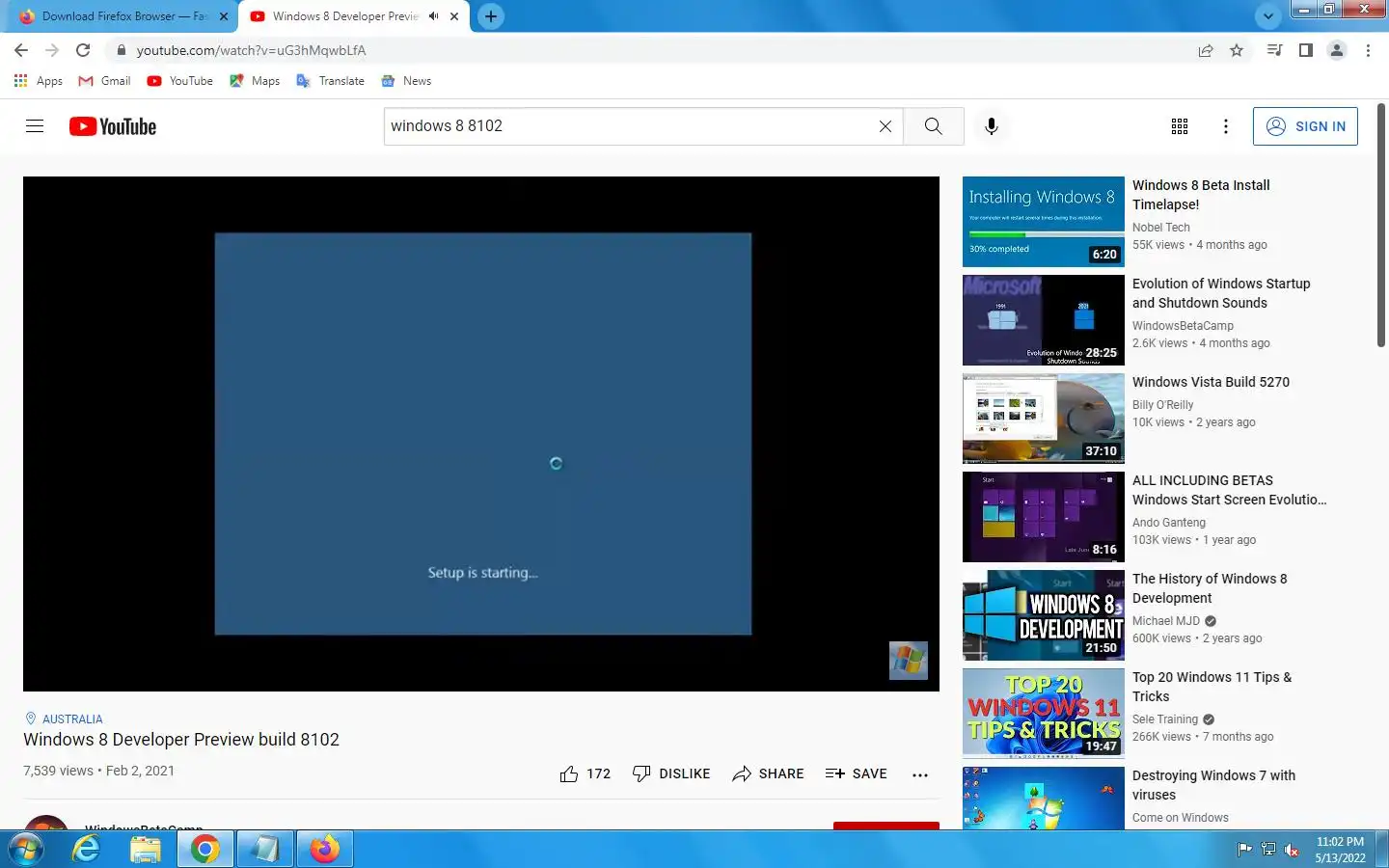Open Action Center flag icon in tray
This screenshot has height=868, width=1389.
1244,850
